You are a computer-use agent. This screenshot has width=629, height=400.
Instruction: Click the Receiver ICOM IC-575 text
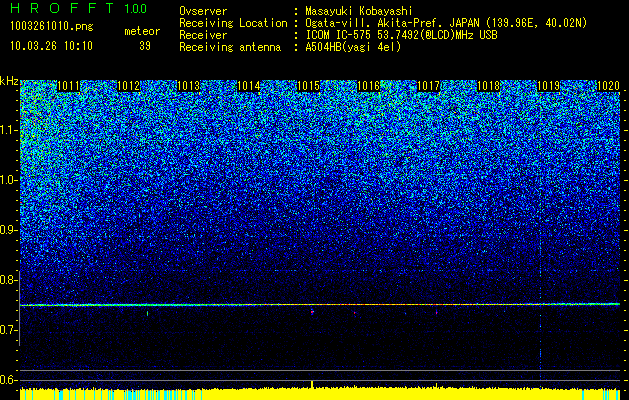[x=401, y=35]
